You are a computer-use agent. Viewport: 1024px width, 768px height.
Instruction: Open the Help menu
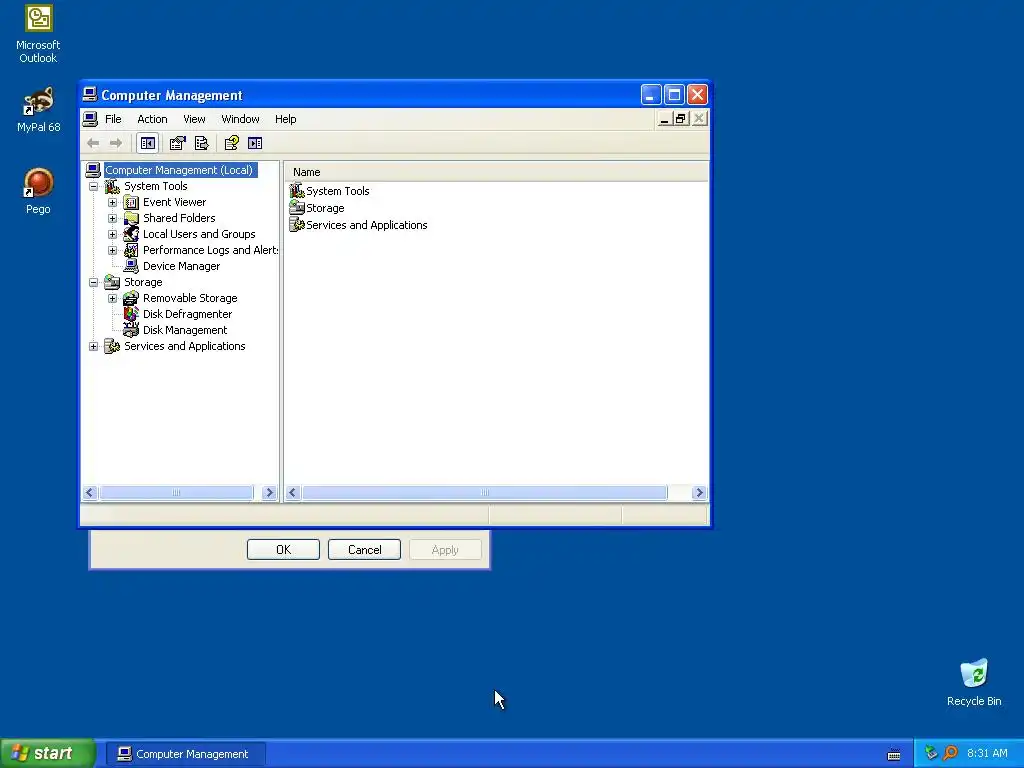pyautogui.click(x=285, y=119)
